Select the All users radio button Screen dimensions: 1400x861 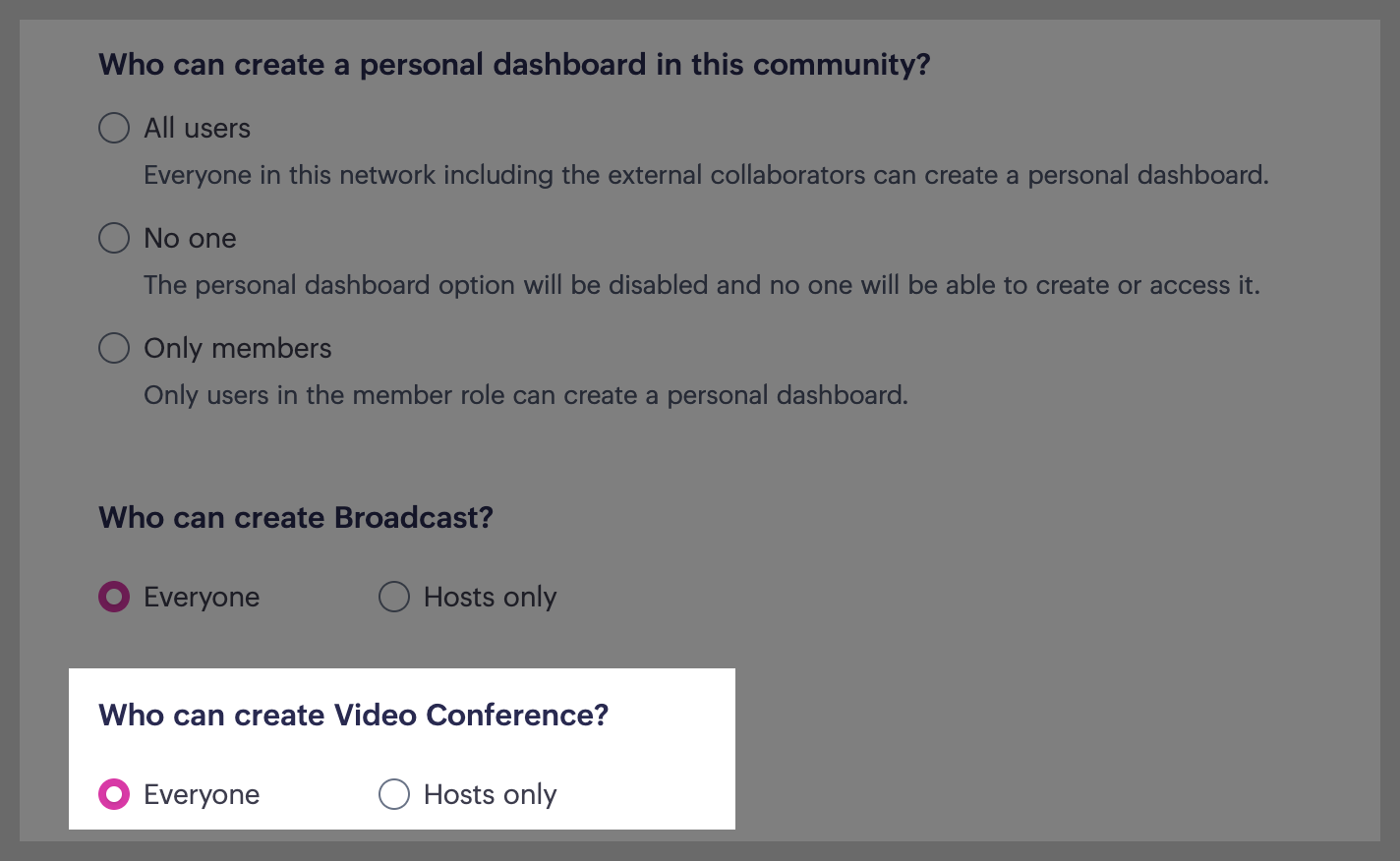pyautogui.click(x=114, y=128)
